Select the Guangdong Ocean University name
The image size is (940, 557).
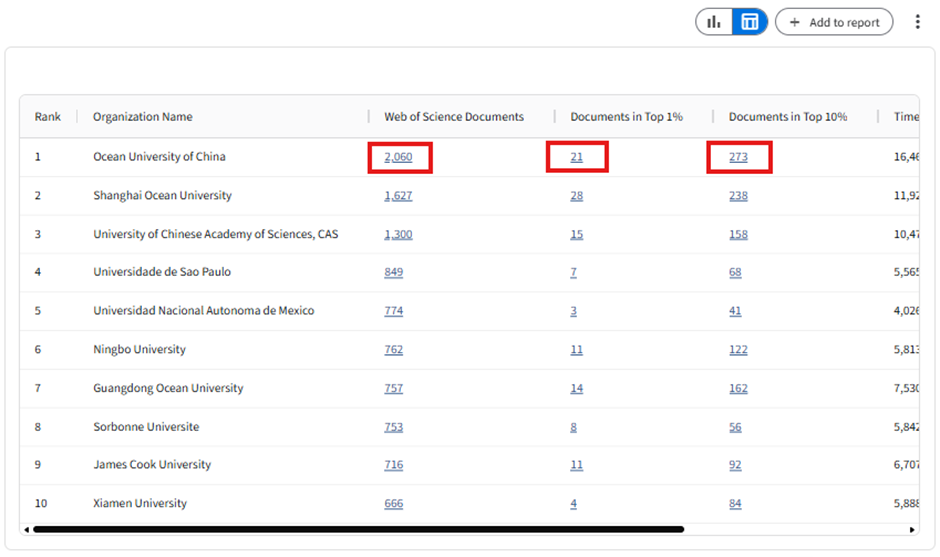168,388
